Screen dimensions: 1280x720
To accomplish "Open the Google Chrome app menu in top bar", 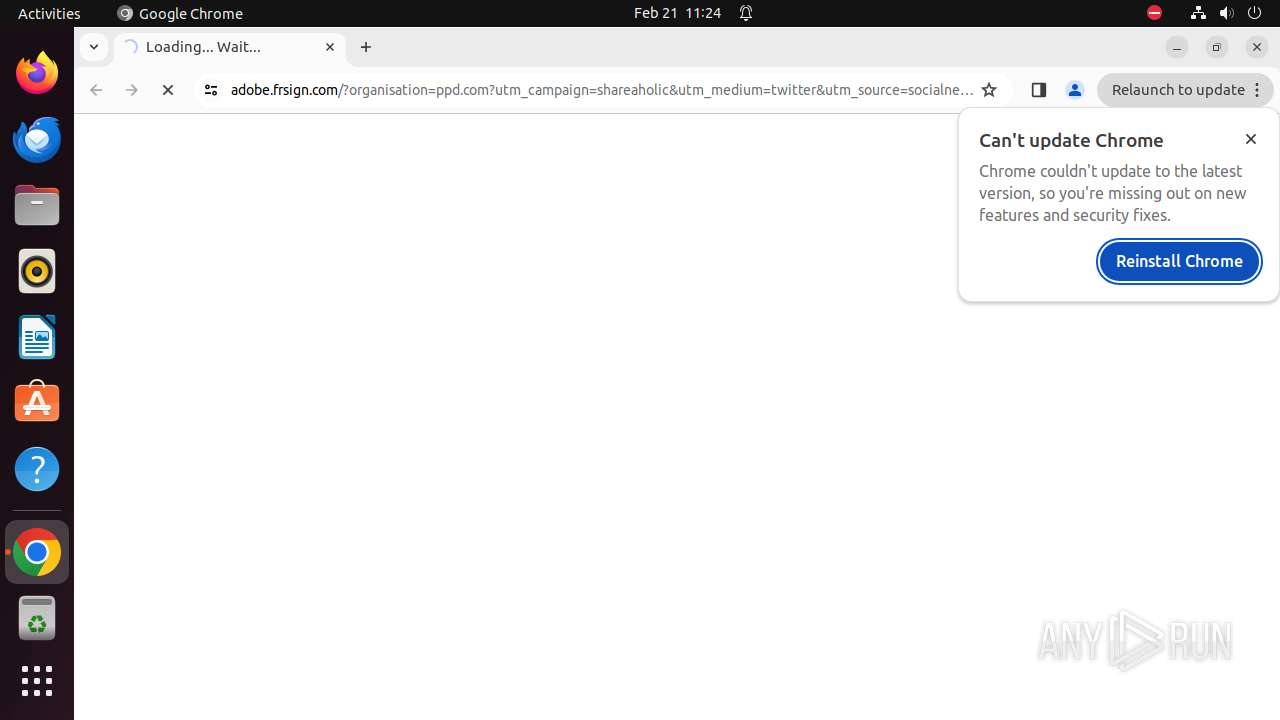I will tap(180, 13).
